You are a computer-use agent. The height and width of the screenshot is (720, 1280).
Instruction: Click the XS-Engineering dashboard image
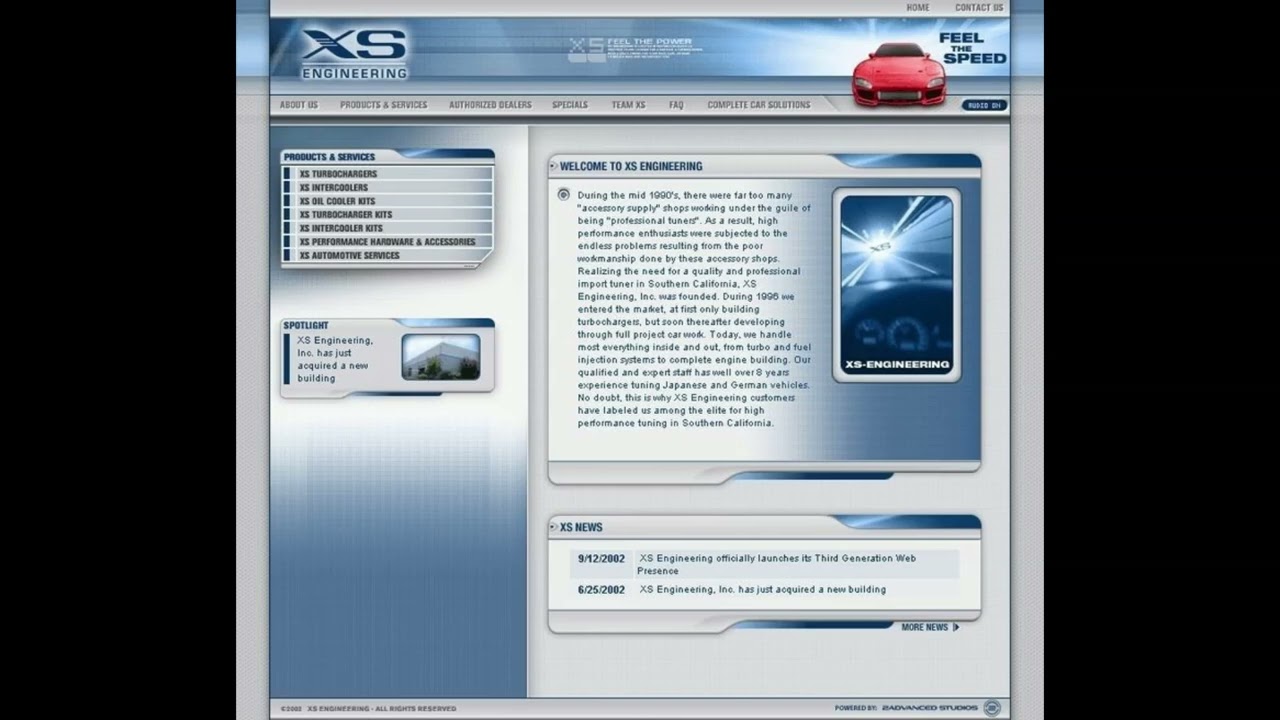pos(897,285)
